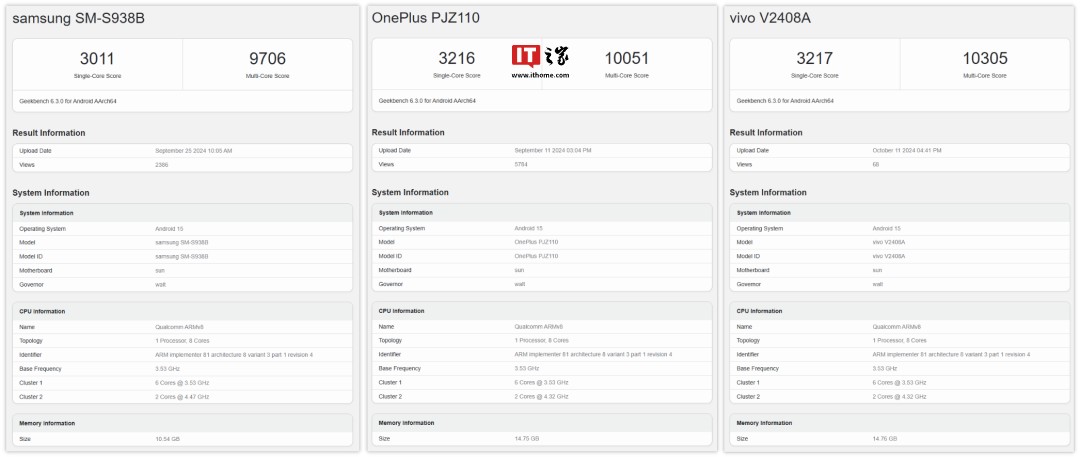Click Base Frequency '3.53 GHz' in samsung panel
Image resolution: width=1080 pixels, height=457 pixels.
(168, 369)
